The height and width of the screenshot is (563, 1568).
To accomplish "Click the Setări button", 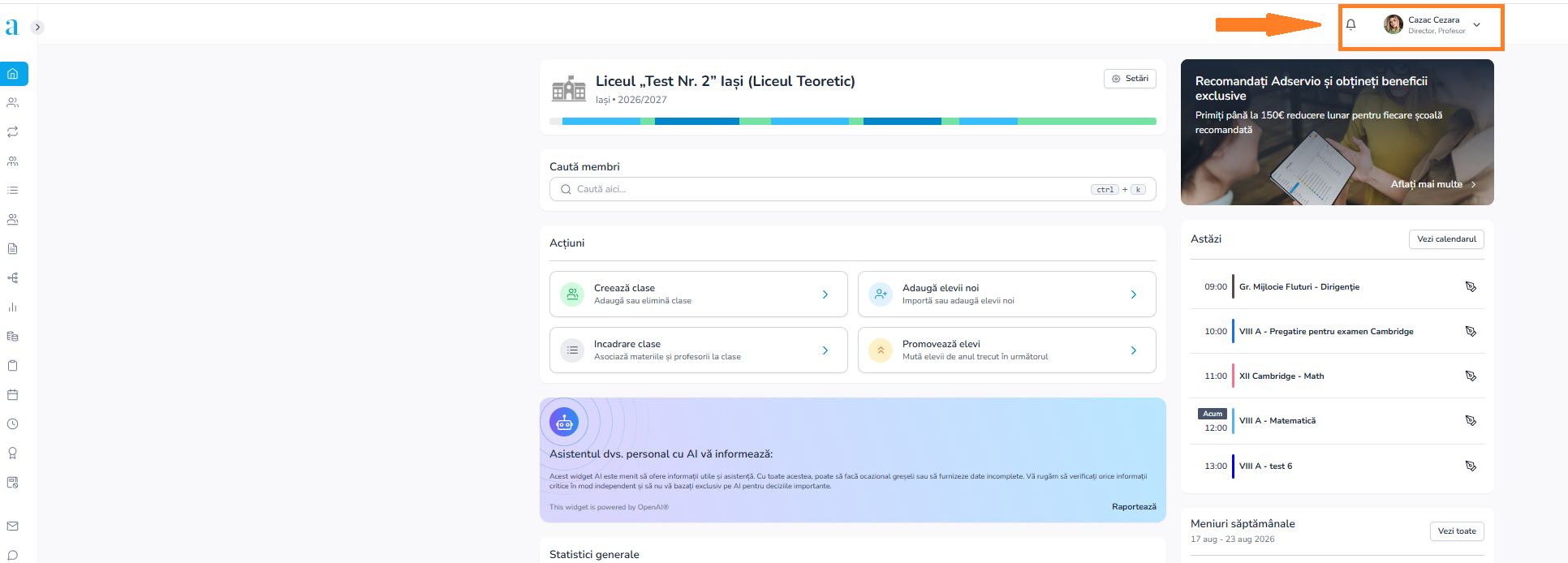I will [x=1130, y=79].
